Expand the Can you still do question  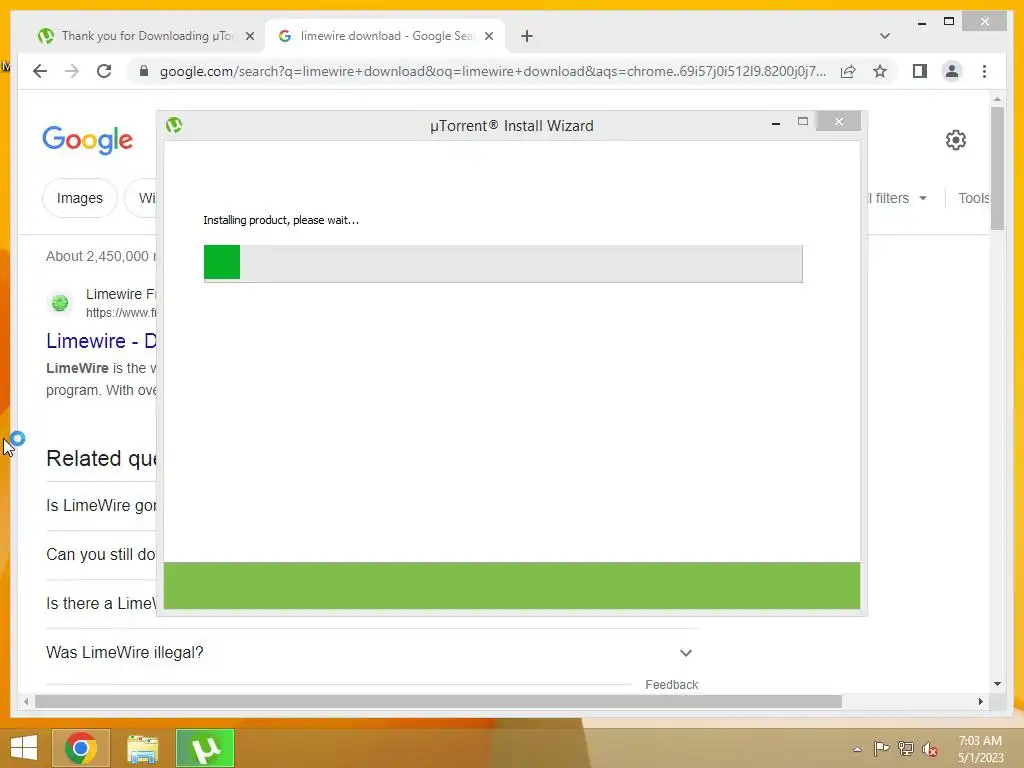click(101, 554)
